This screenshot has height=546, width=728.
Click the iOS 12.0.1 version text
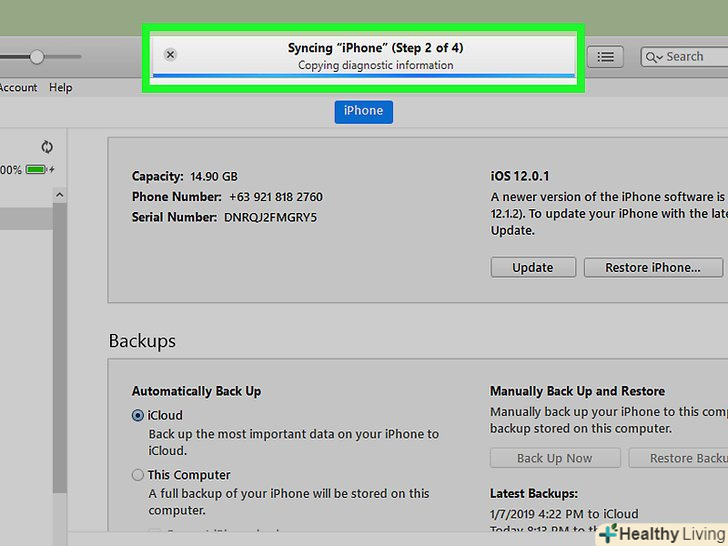point(520,176)
